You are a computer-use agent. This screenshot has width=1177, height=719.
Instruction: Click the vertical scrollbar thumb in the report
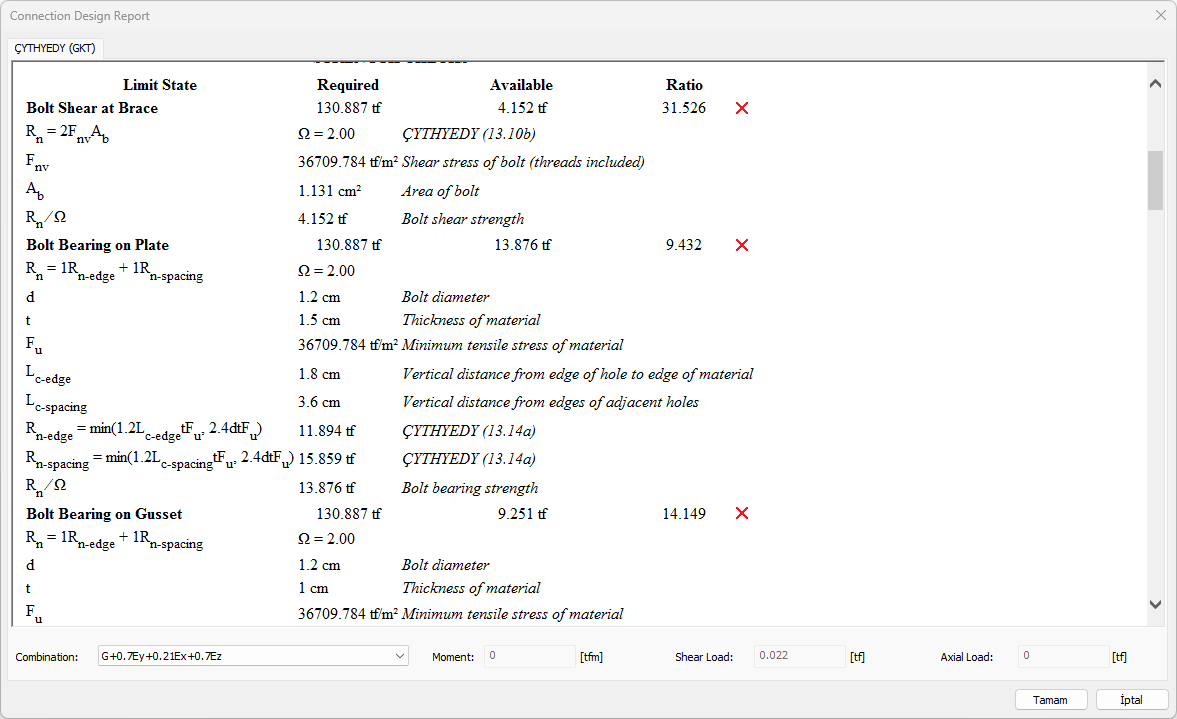(1155, 180)
